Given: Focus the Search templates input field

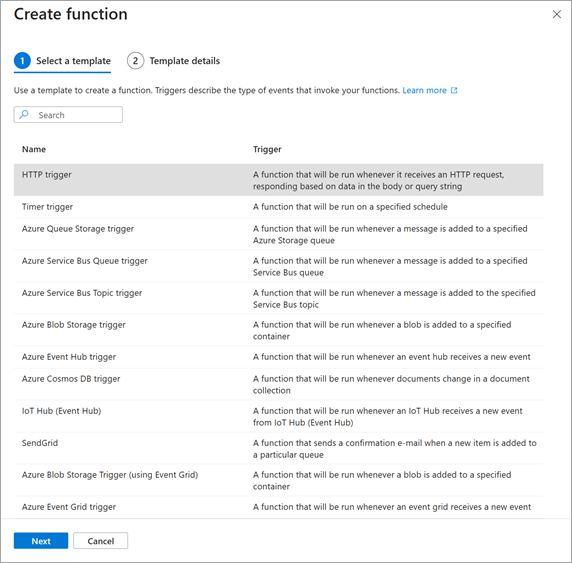Looking at the screenshot, I should pos(68,115).
